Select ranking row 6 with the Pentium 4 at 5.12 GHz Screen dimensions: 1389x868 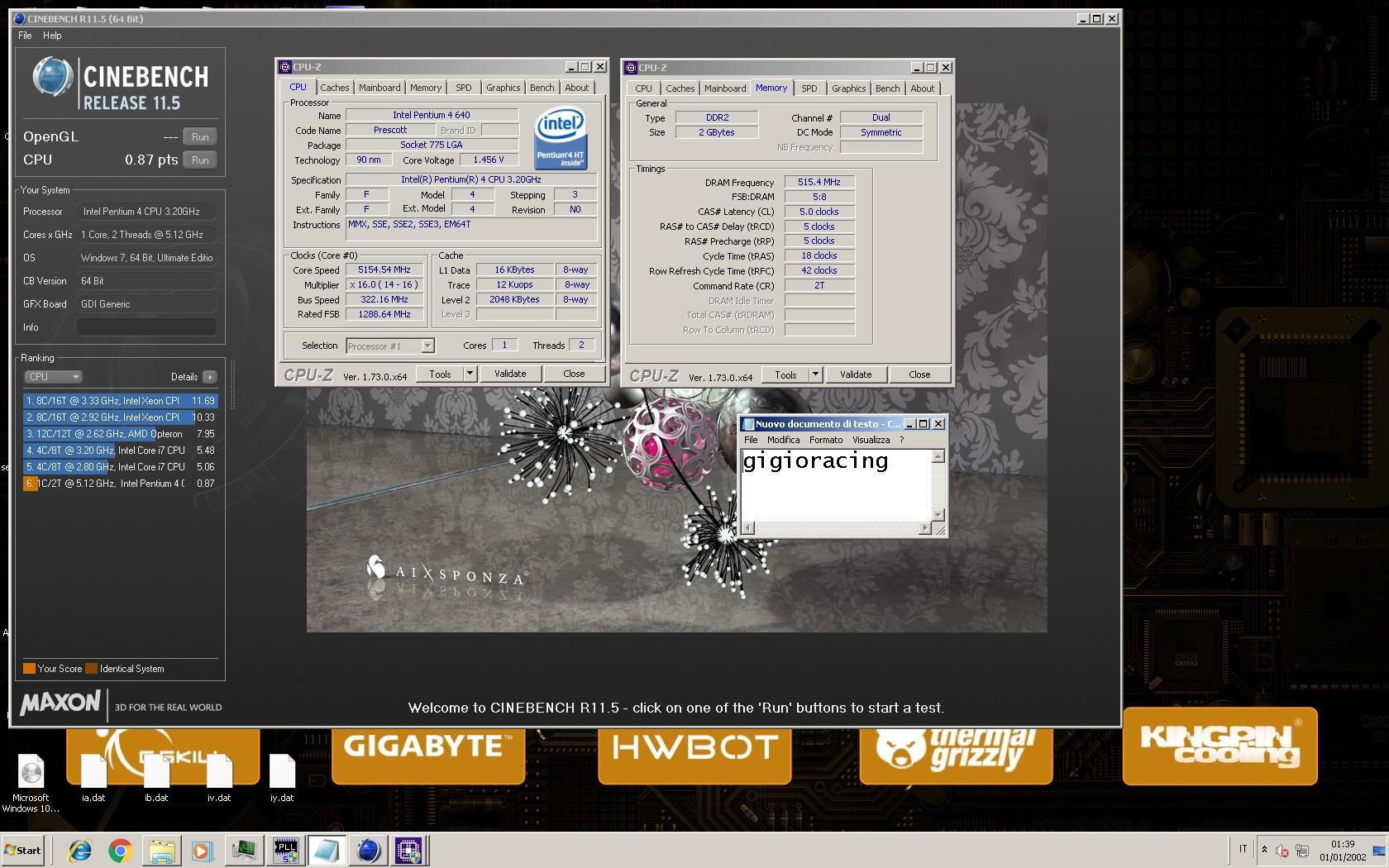(x=121, y=484)
